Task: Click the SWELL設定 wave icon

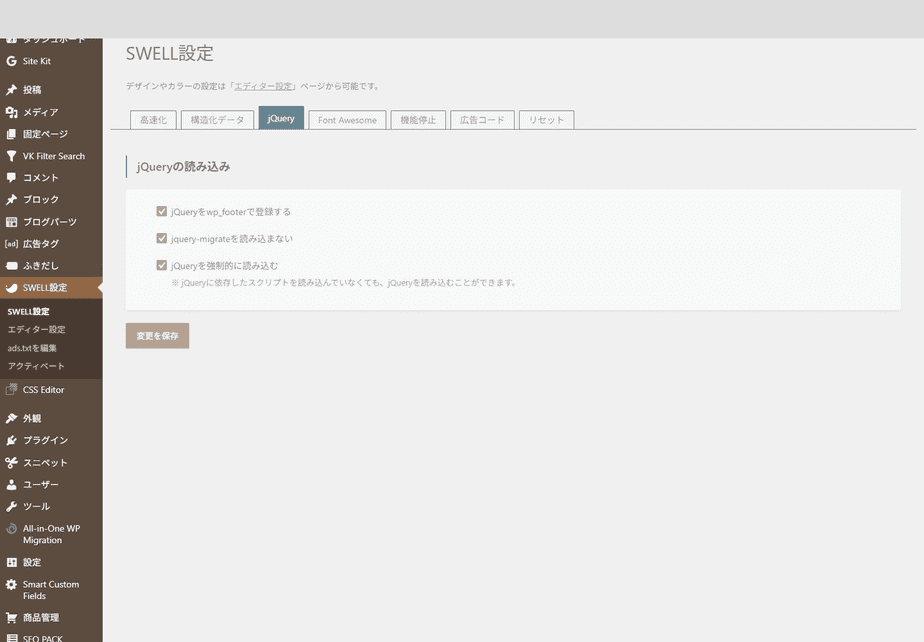Action: pyautogui.click(x=11, y=288)
